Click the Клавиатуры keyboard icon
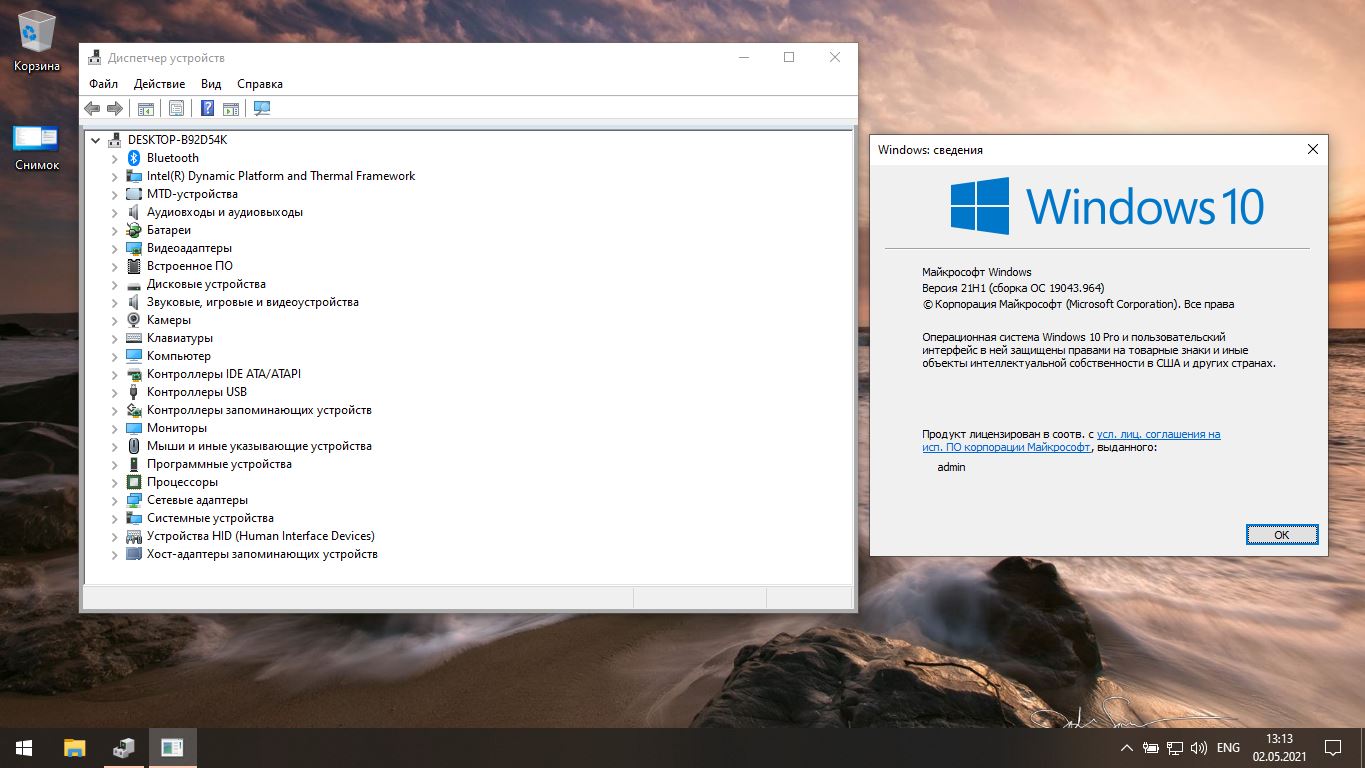Screen dimensions: 1365x768 click(134, 338)
